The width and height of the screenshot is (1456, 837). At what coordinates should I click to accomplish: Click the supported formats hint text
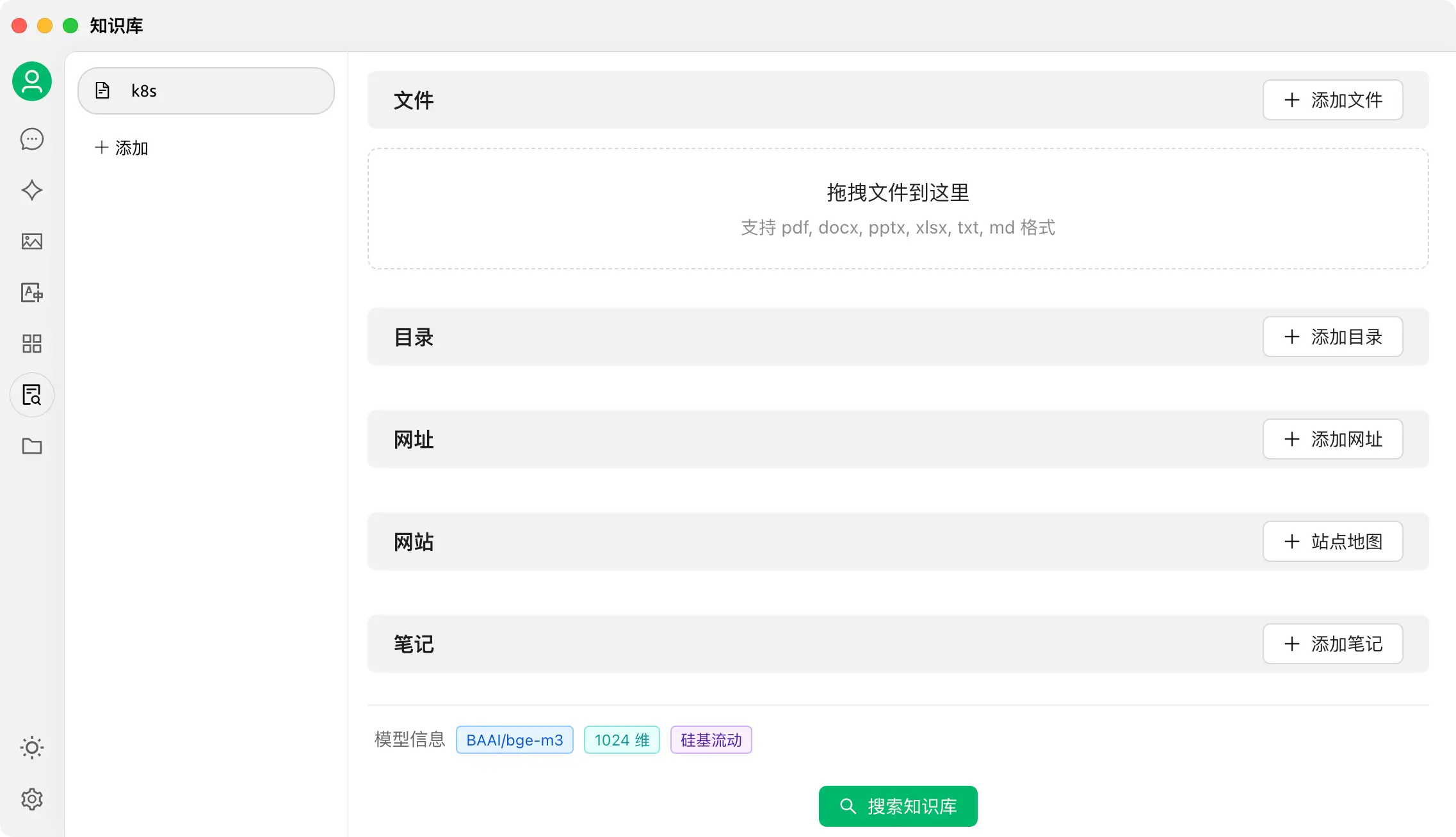point(898,227)
